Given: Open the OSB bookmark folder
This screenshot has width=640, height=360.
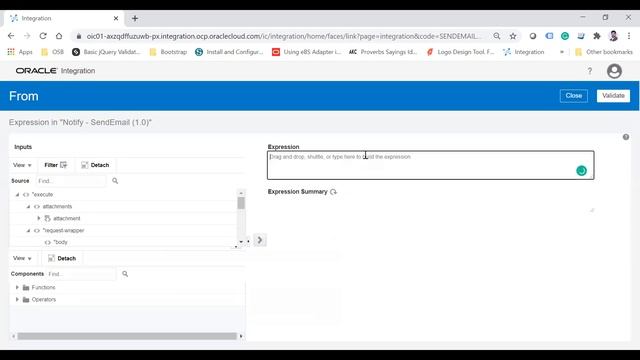Looking at the screenshot, I should pyautogui.click(x=53, y=52).
